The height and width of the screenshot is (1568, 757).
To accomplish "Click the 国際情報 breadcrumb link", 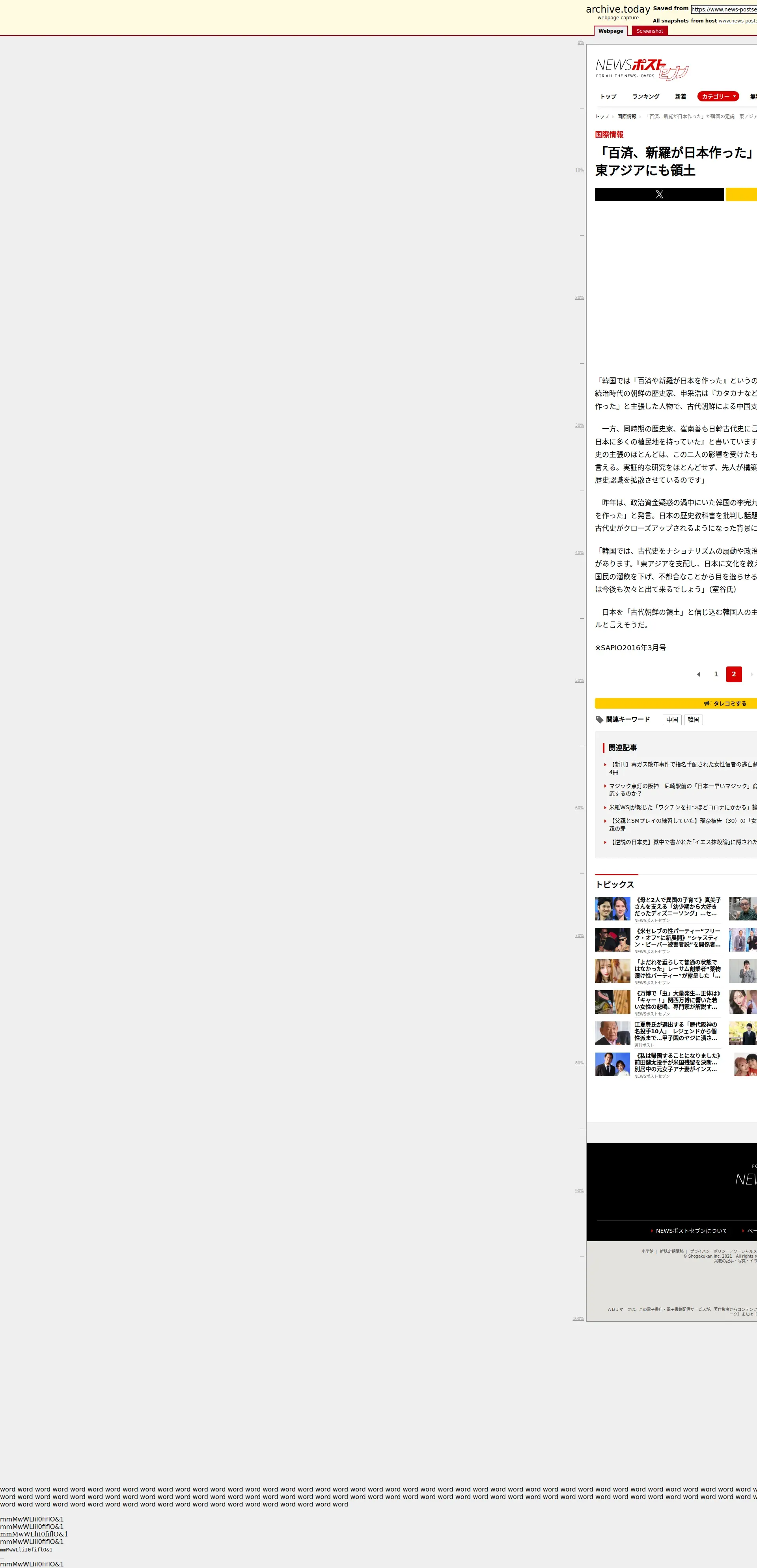I will [626, 116].
